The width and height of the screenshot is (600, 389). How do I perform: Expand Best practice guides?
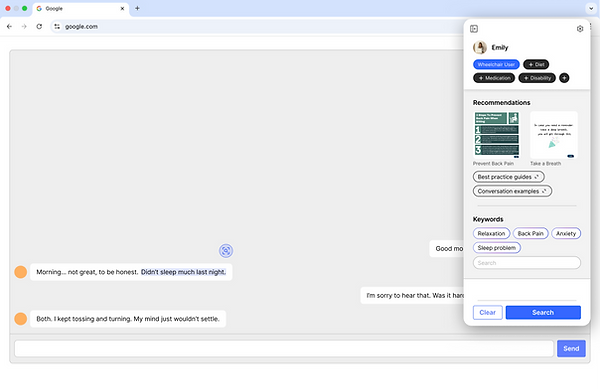[x=509, y=177]
